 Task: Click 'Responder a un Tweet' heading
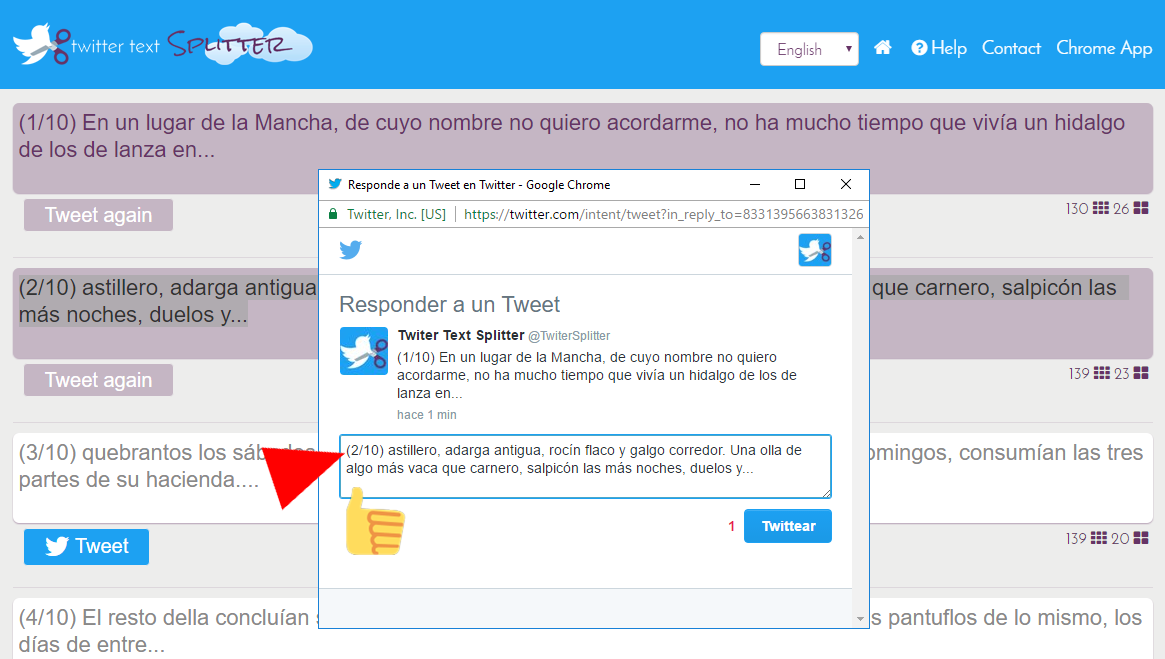coord(450,305)
